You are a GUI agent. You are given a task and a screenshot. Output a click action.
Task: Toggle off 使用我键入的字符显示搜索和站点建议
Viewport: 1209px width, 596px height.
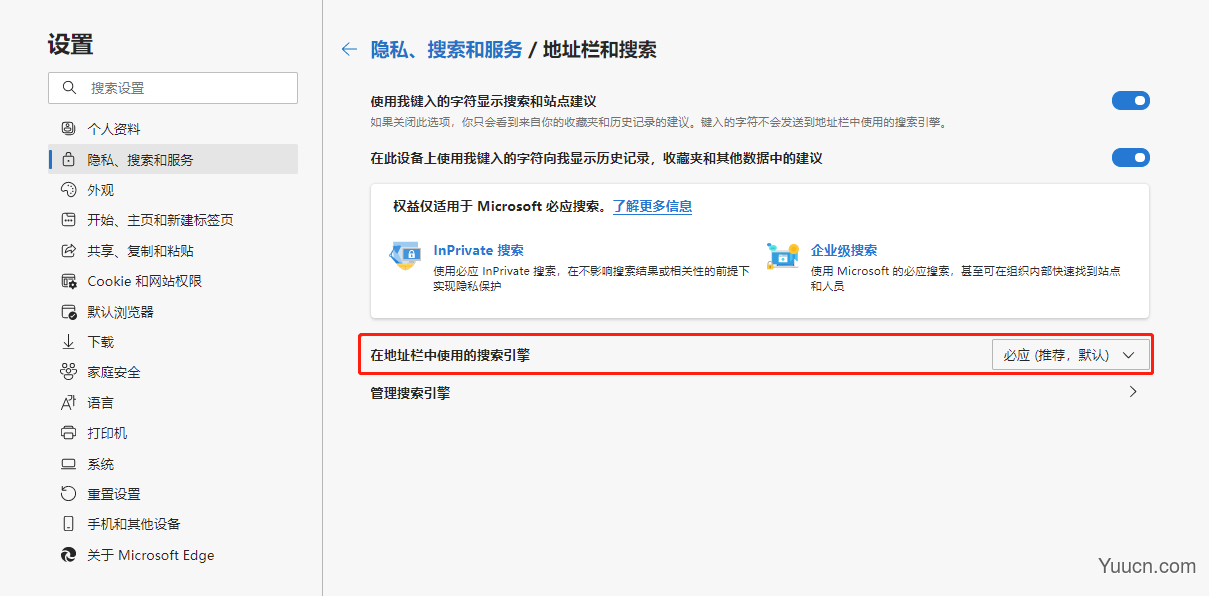click(1131, 101)
